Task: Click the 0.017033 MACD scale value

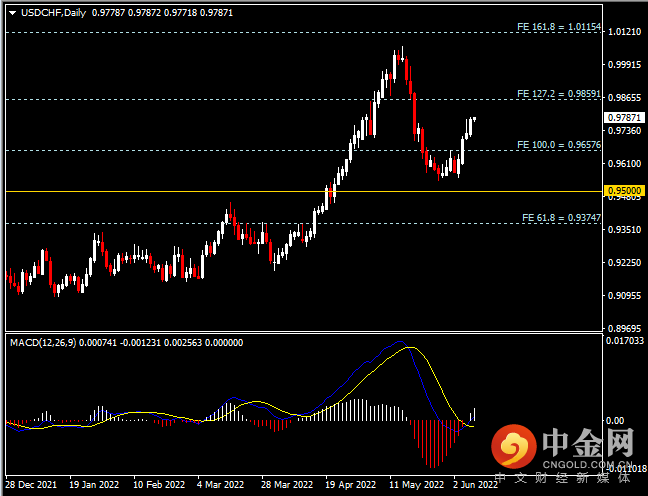Action: (x=625, y=341)
